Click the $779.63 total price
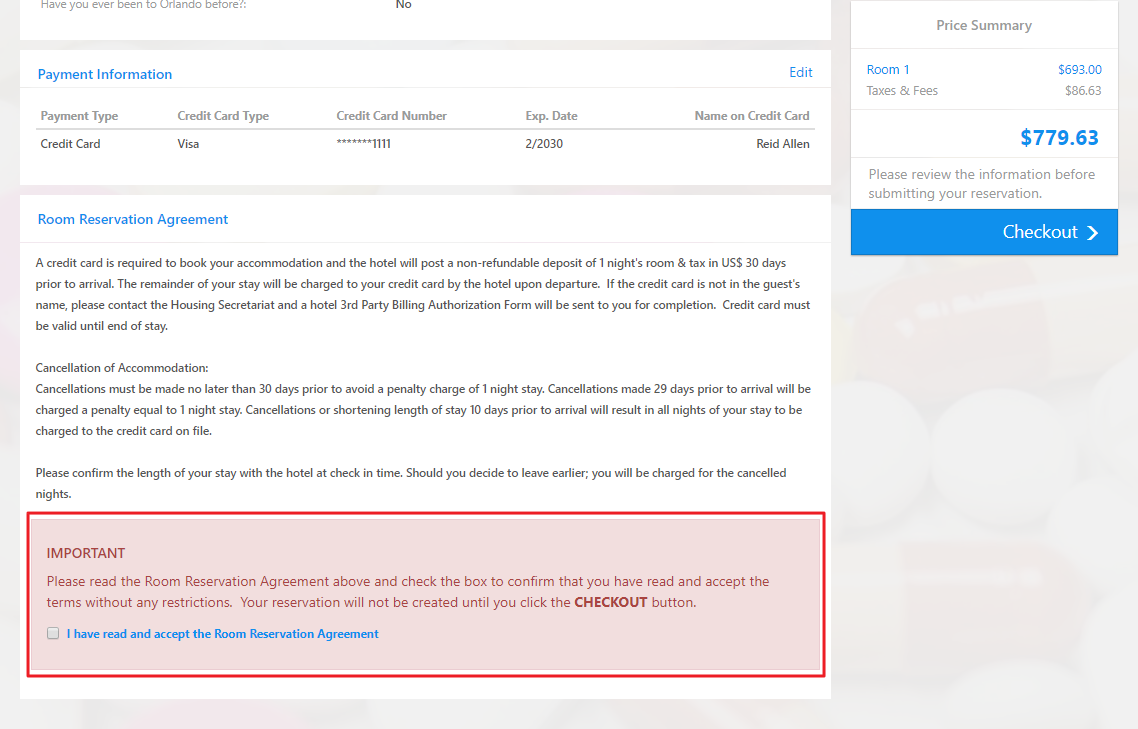This screenshot has width=1138, height=729. coord(1059,137)
